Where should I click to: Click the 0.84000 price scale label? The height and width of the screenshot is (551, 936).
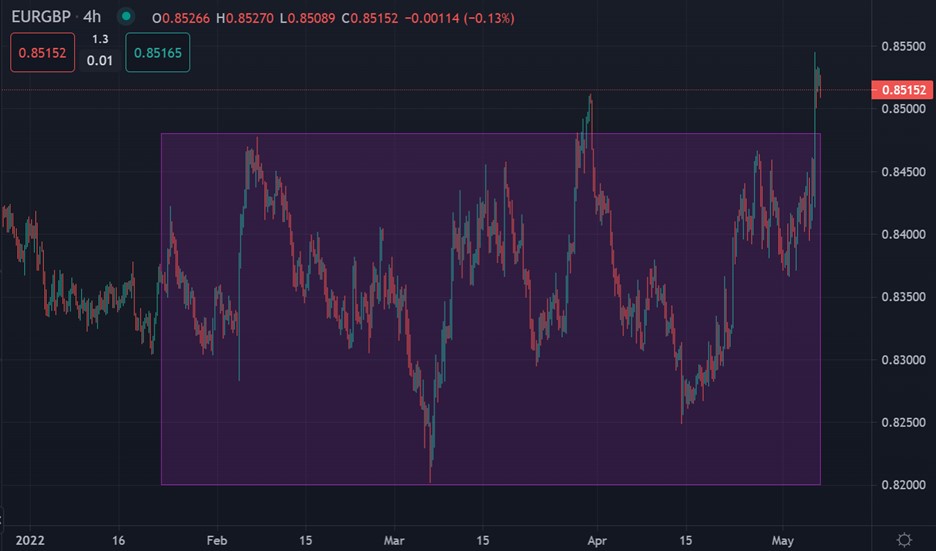coord(903,234)
